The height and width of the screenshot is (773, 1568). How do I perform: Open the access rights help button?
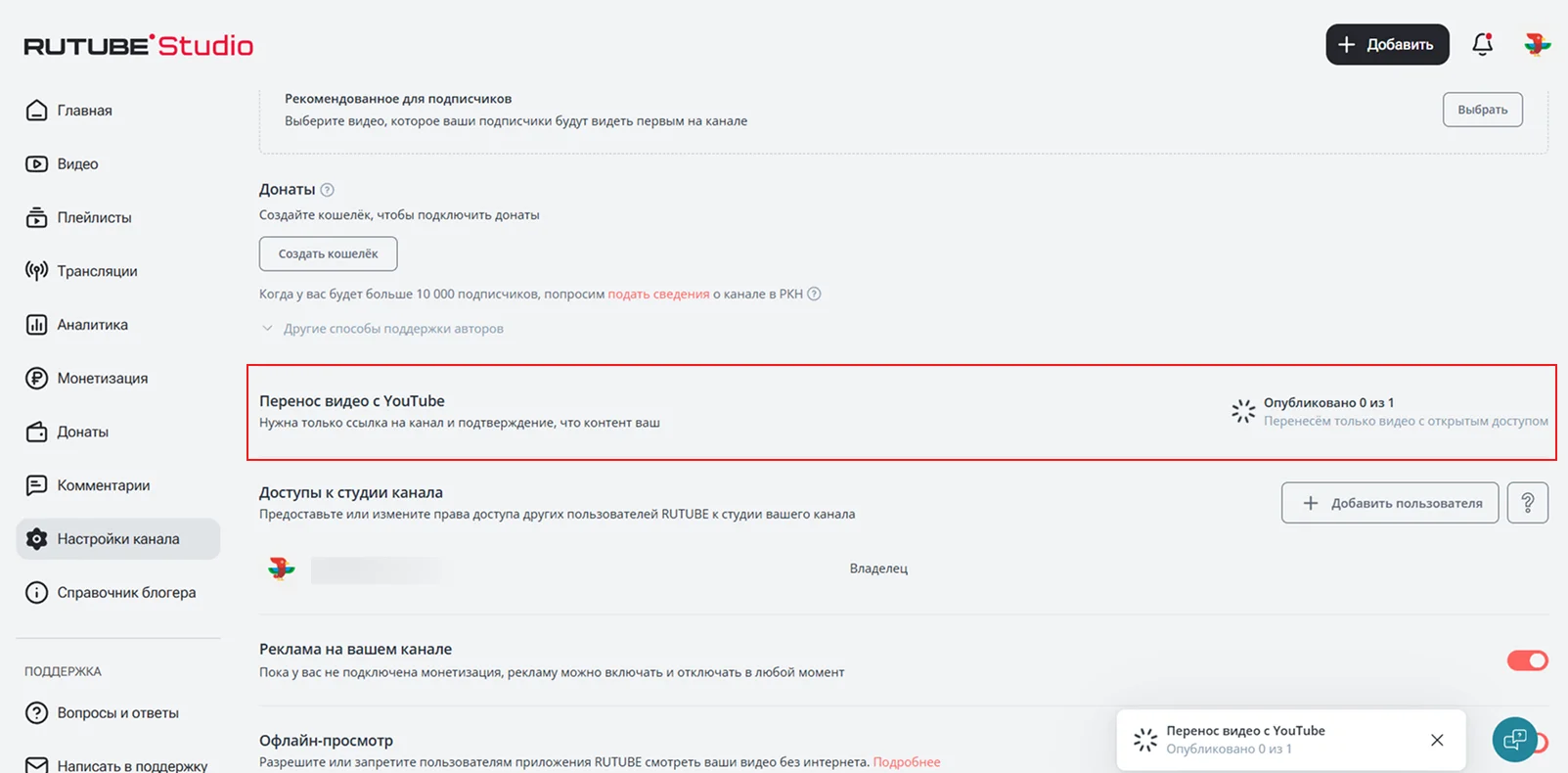coord(1527,503)
